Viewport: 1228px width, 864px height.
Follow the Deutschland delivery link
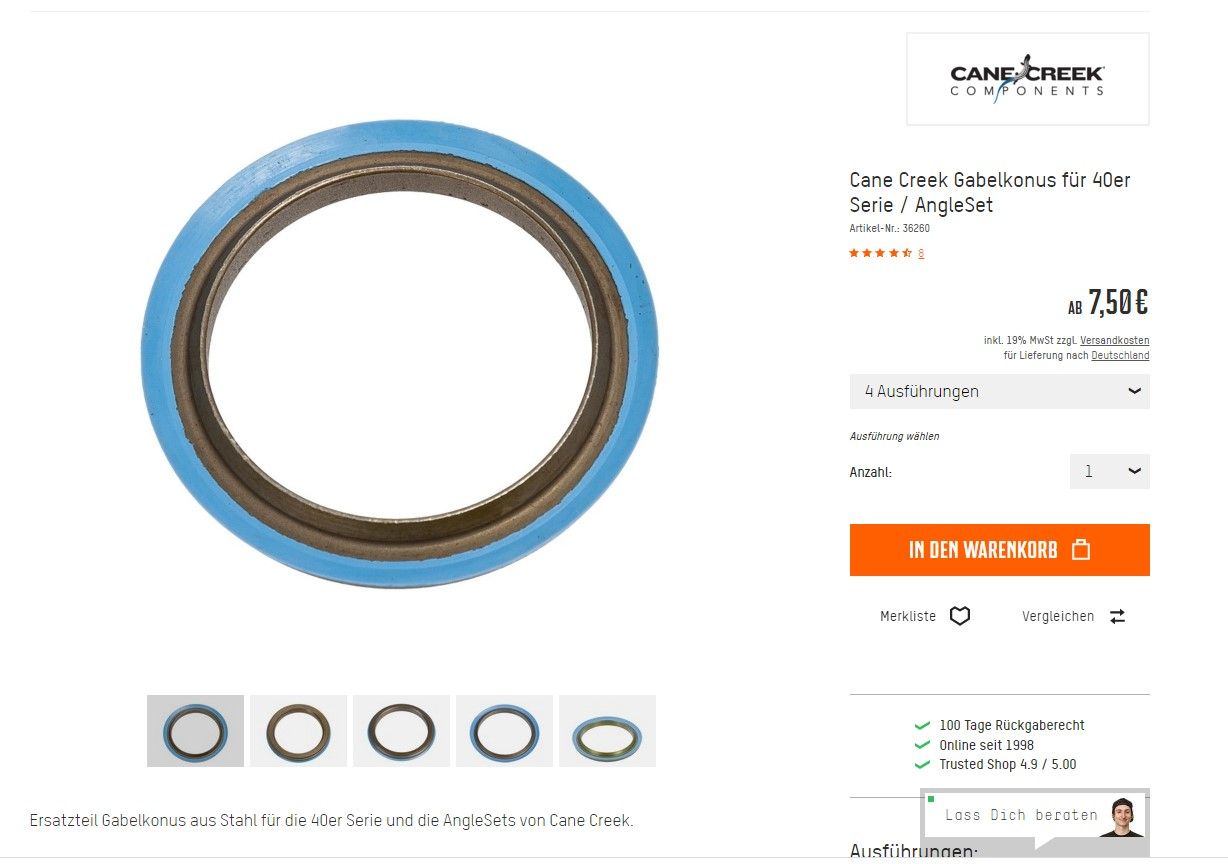[1120, 355]
